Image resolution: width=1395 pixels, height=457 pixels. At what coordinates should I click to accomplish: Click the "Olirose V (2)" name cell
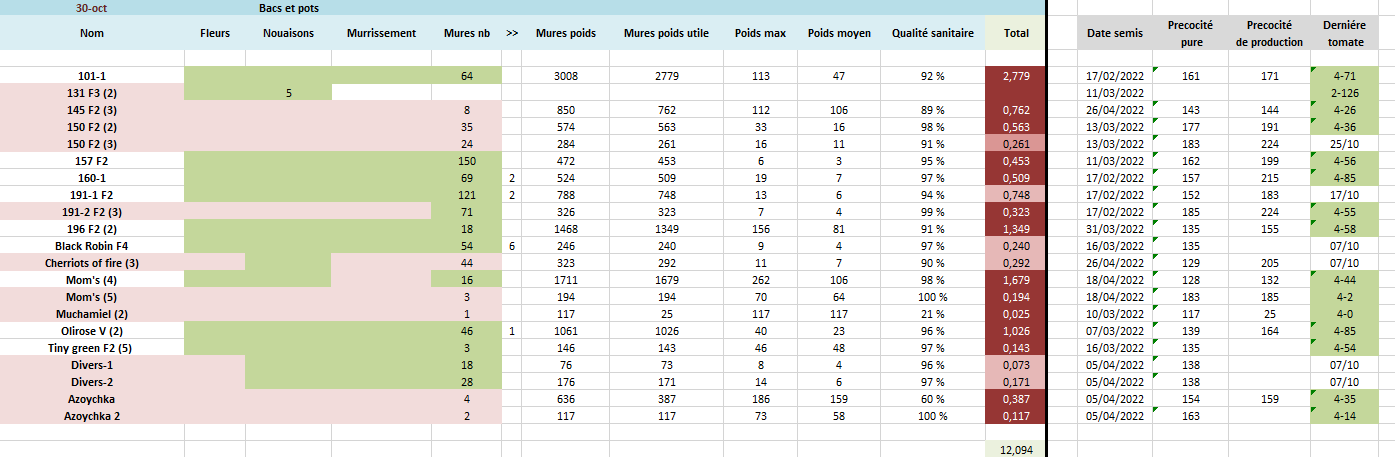(92, 330)
